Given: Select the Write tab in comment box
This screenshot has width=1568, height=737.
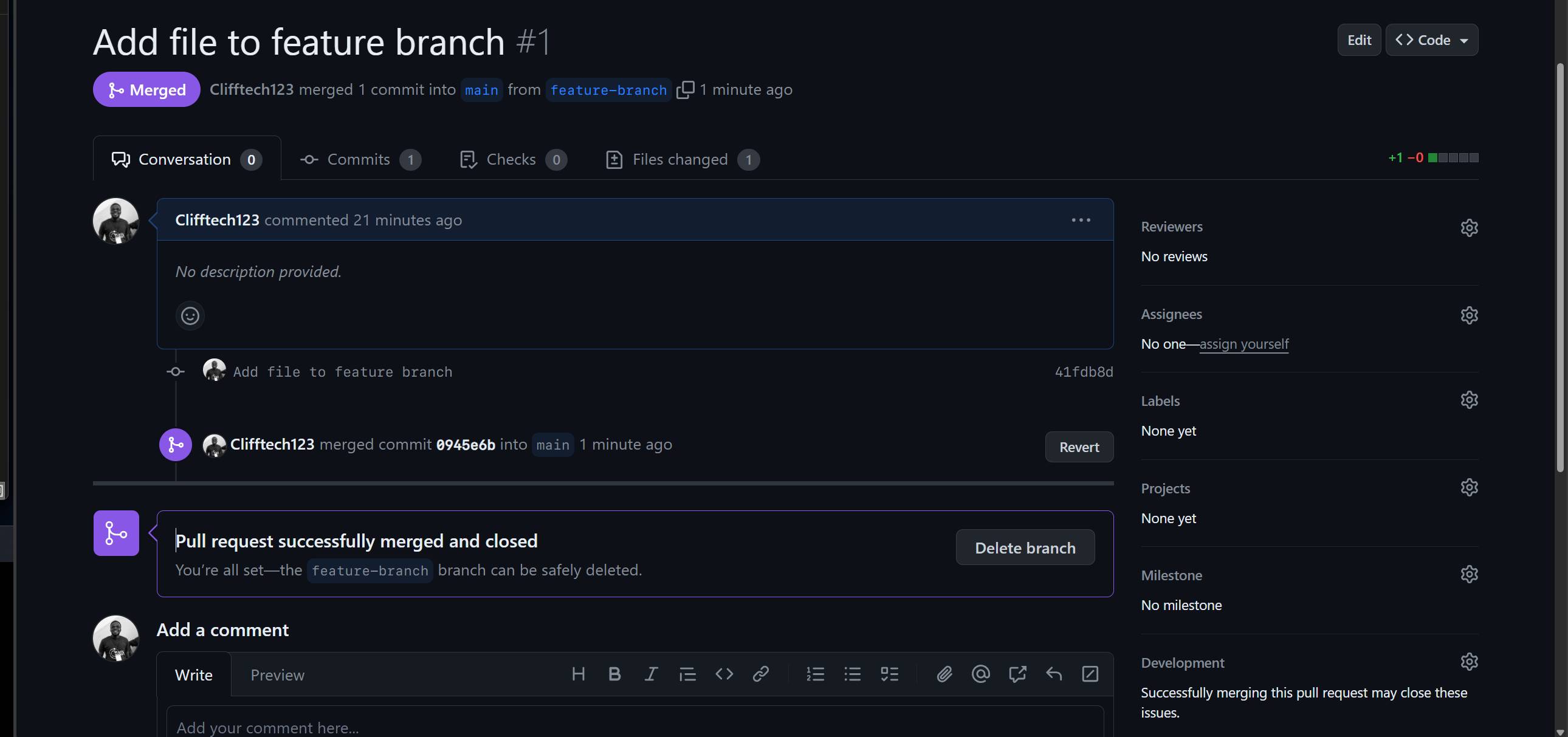Looking at the screenshot, I should pyautogui.click(x=193, y=675).
